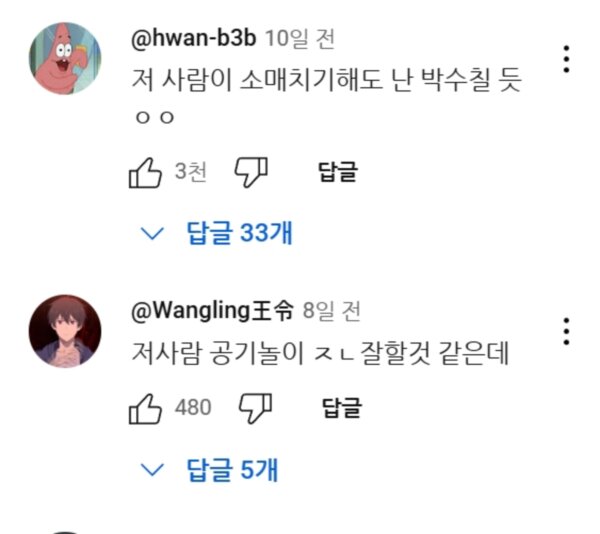Like the comment by @Wangling王令
Viewport: 600px width, 534px height.
click(145, 409)
